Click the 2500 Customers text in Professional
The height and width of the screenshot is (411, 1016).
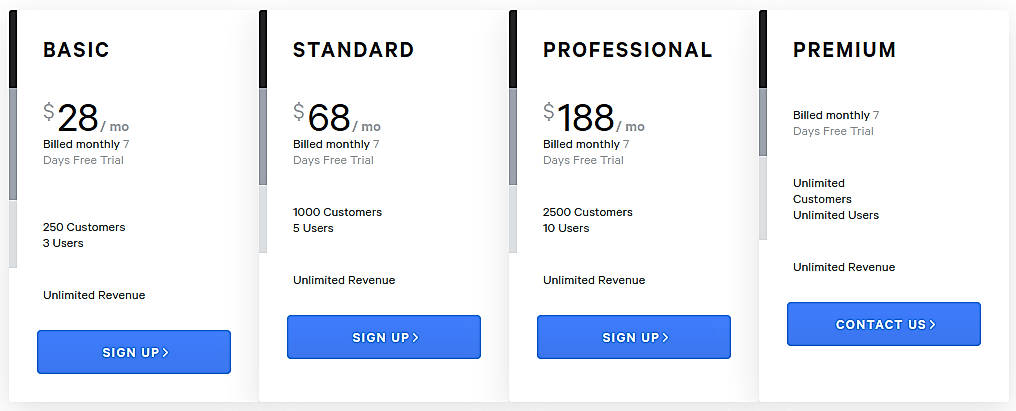coord(587,212)
